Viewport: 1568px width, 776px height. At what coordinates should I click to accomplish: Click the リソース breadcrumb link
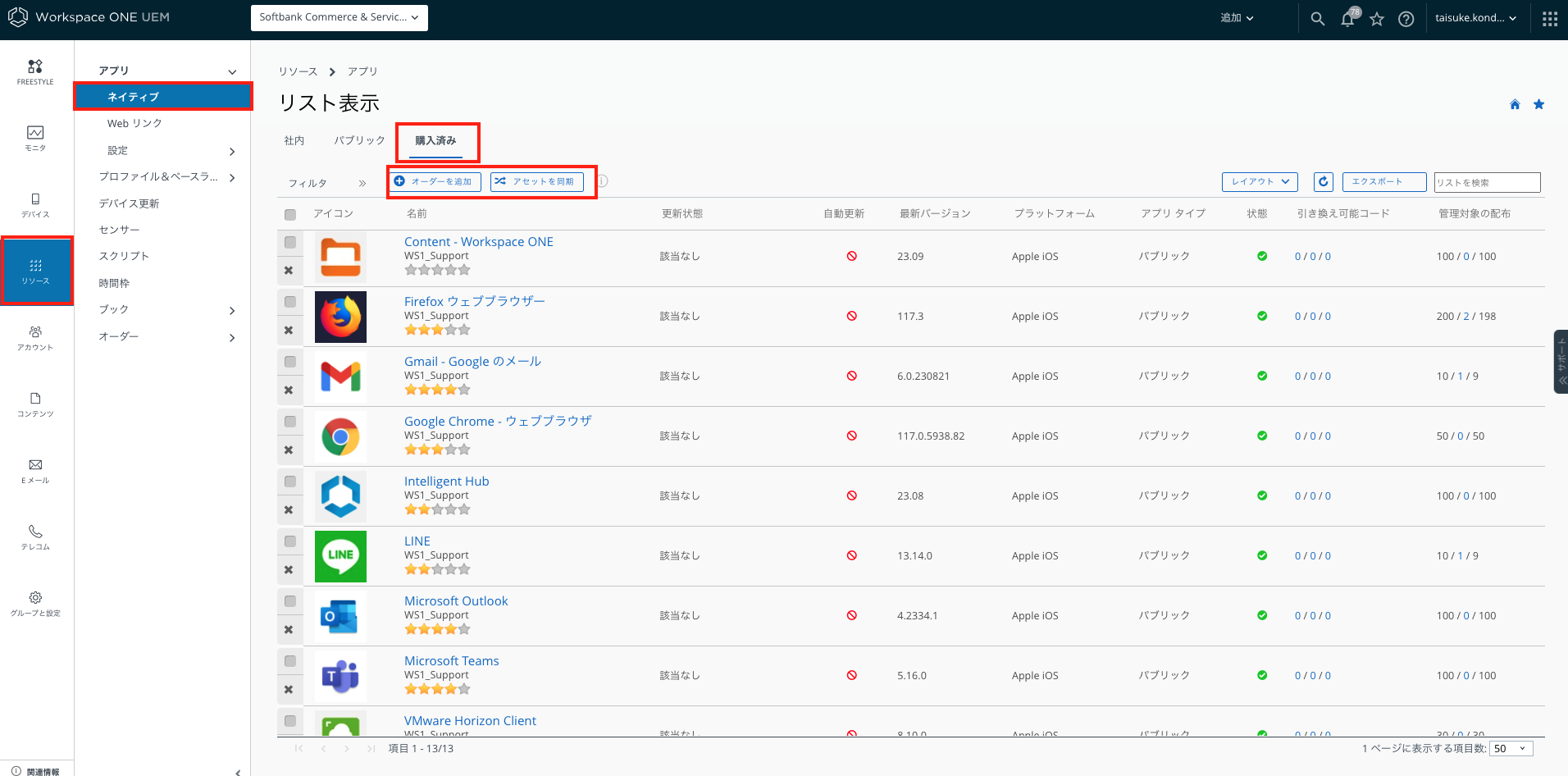click(x=298, y=72)
